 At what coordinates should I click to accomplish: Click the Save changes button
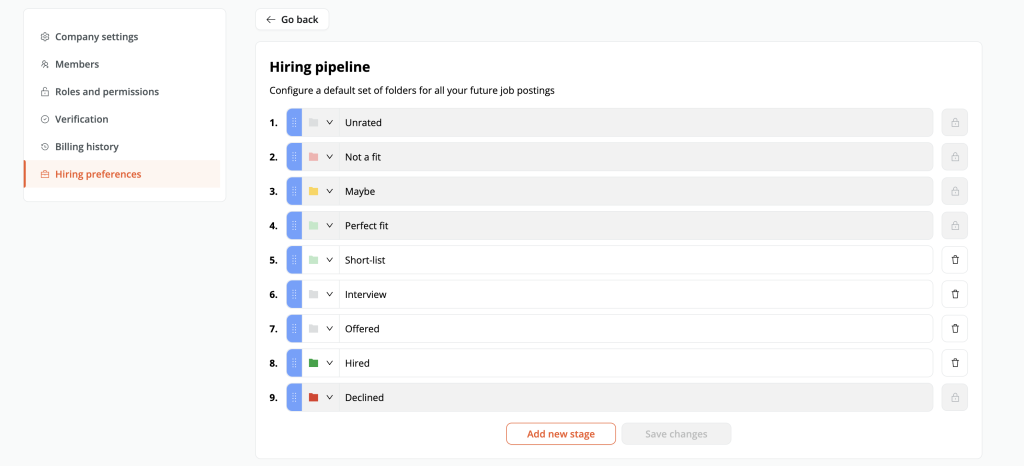pos(676,434)
